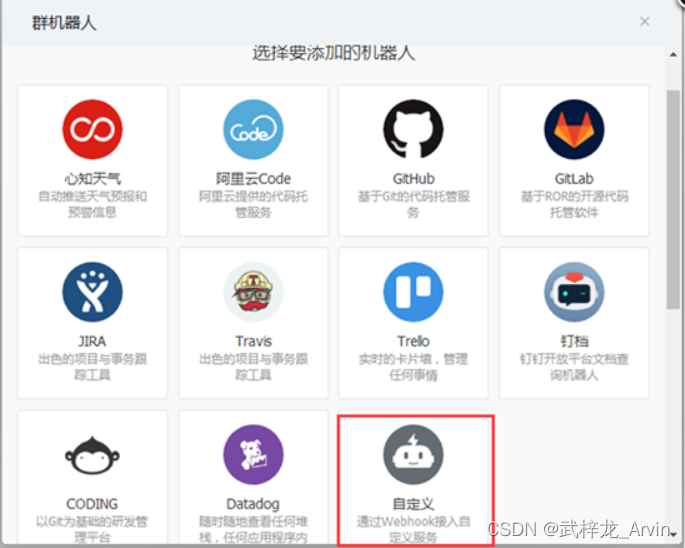Click the 心知天气 title text
This screenshot has height=548, width=685.
92,179
